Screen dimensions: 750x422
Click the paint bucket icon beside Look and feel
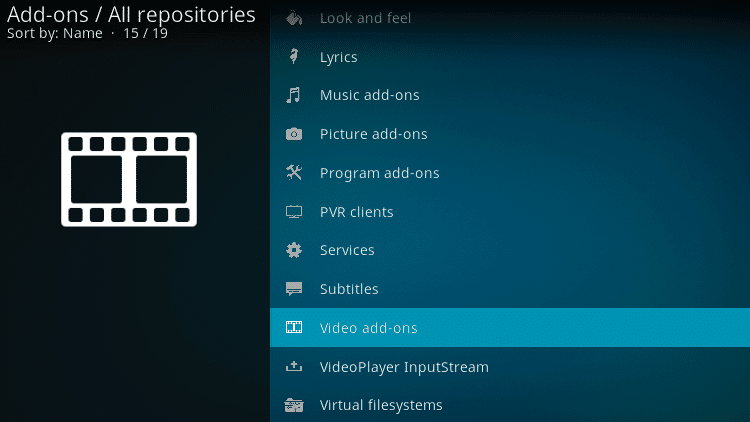(x=294, y=18)
